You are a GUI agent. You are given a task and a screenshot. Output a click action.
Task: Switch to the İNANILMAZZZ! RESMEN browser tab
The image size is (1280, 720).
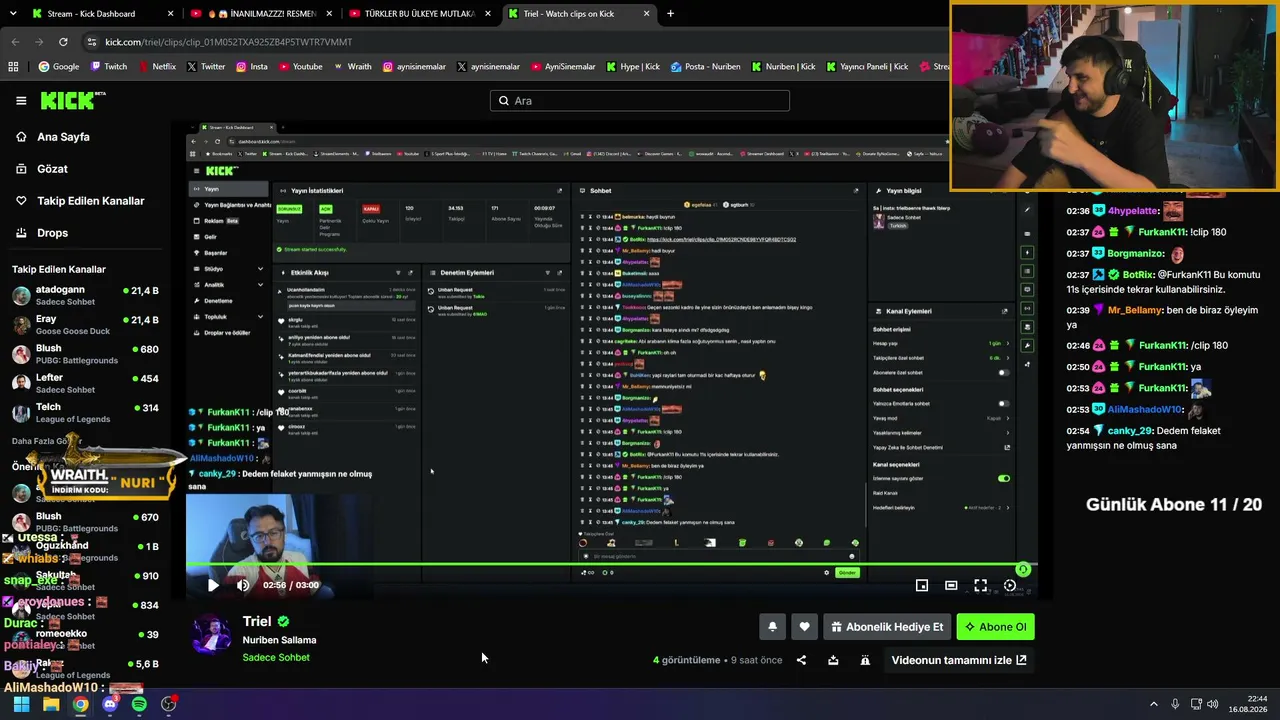(x=260, y=14)
